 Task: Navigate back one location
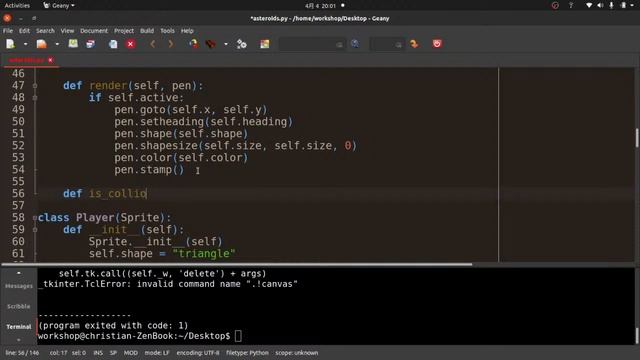click(153, 44)
